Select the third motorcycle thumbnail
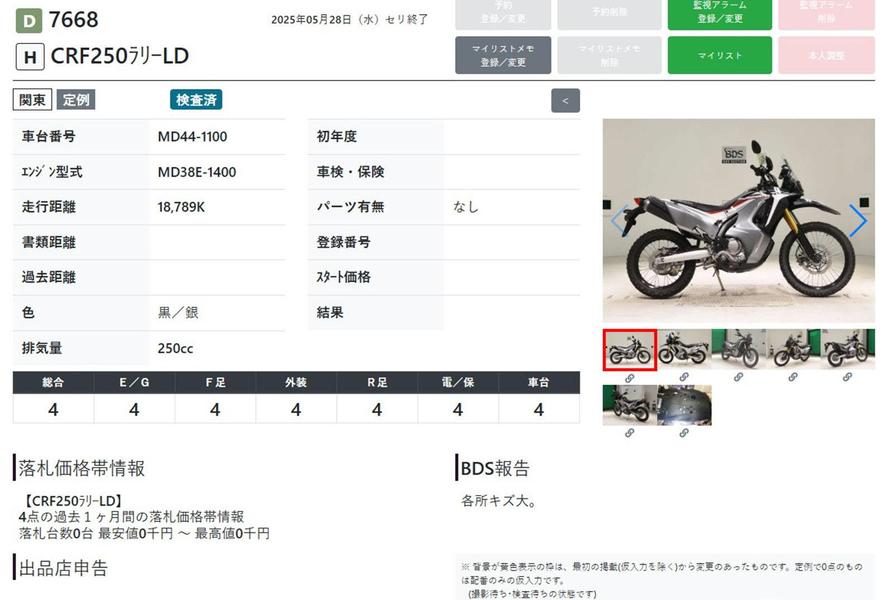 tap(738, 350)
